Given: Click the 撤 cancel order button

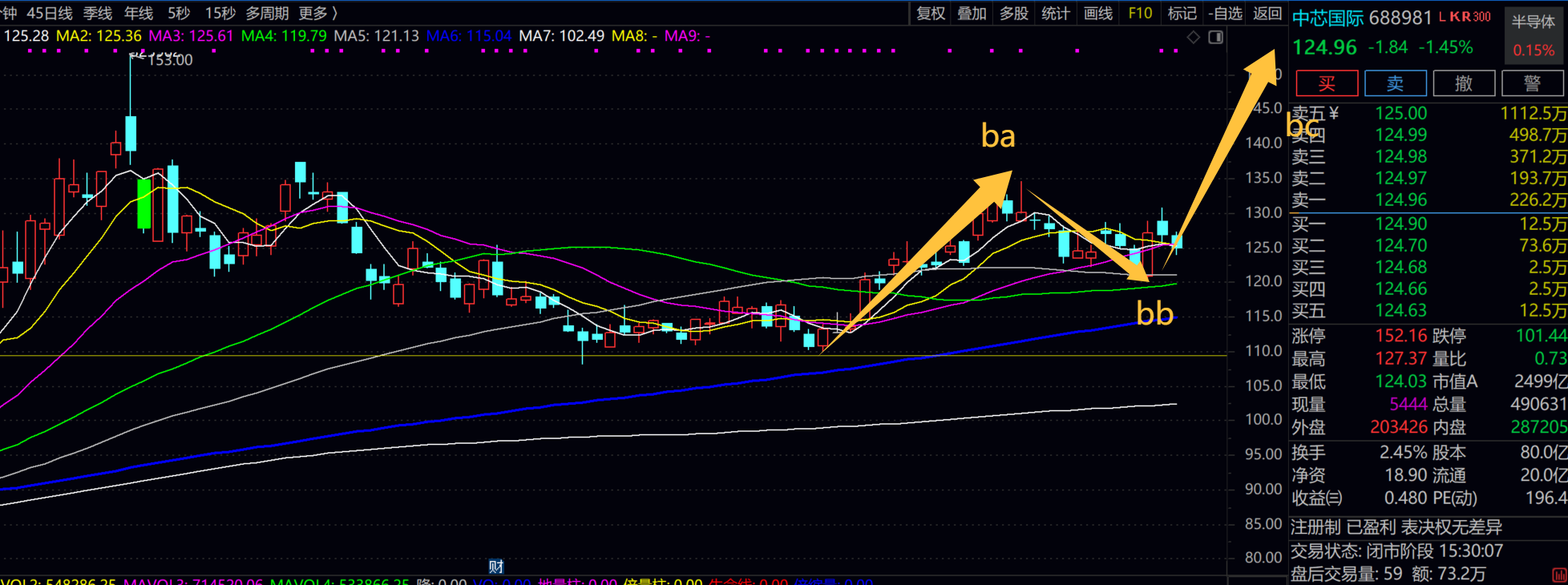Looking at the screenshot, I should click(x=1464, y=83).
